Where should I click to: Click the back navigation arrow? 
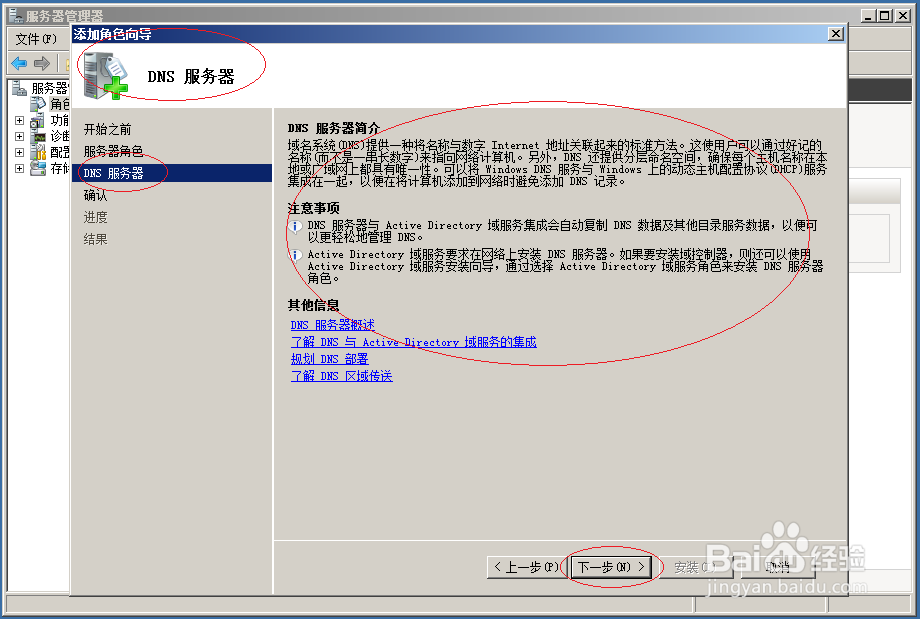[19, 63]
